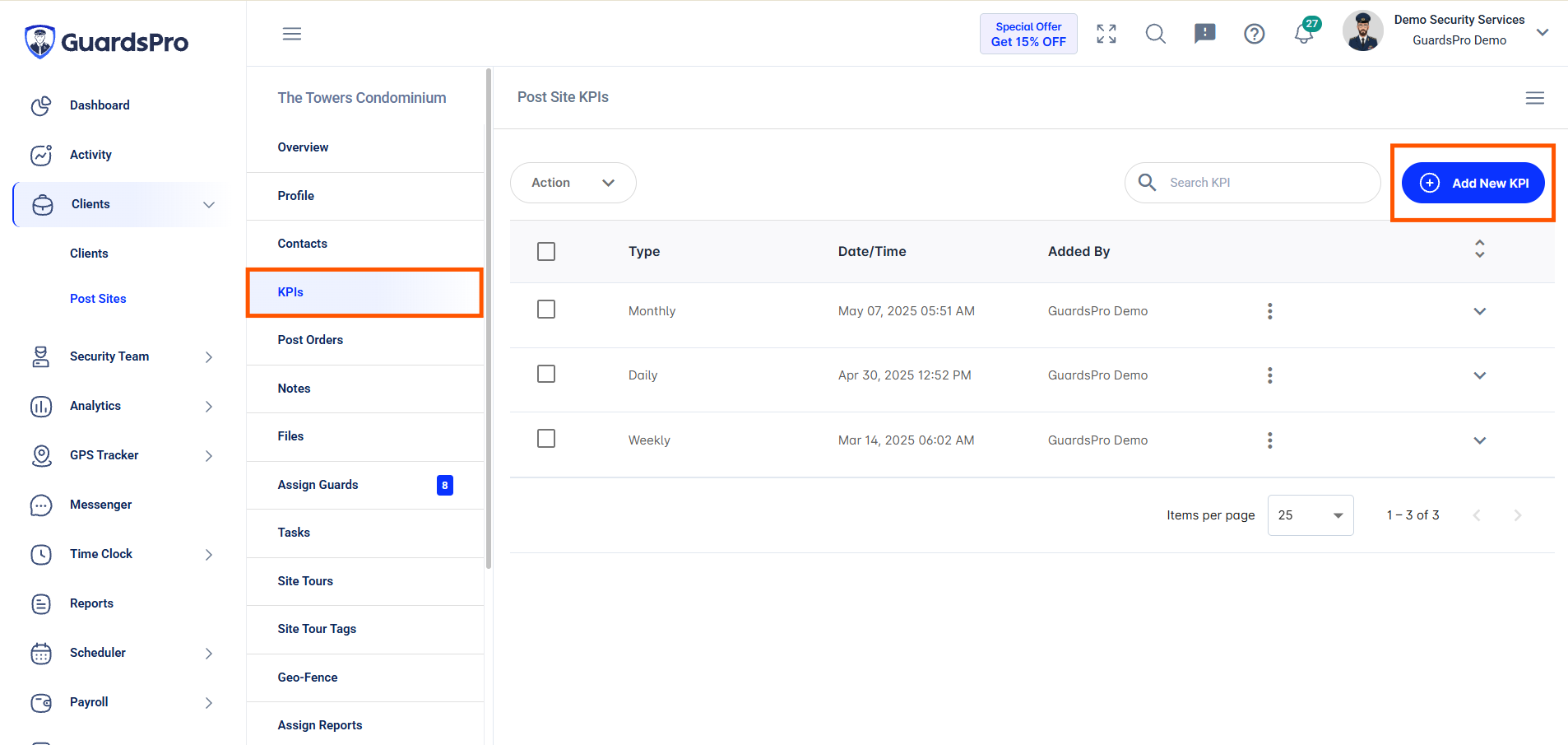Expand the Security Team submenu arrow
Image resolution: width=1568 pixels, height=745 pixels.
pos(209,356)
